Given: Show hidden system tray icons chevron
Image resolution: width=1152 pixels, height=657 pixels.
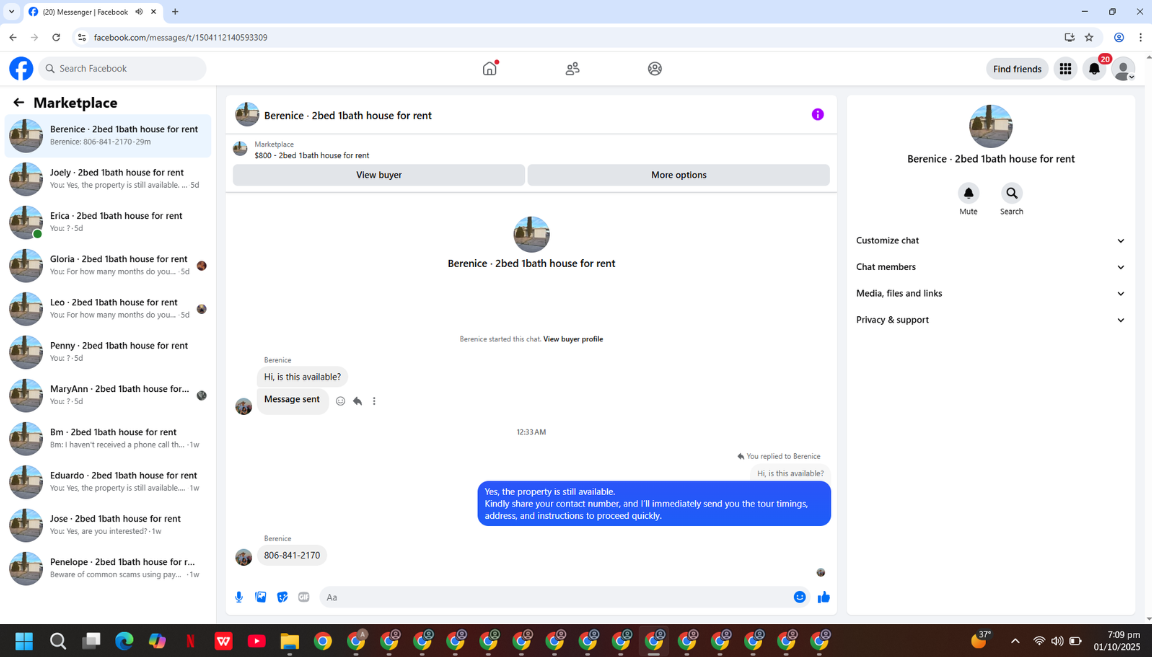Looking at the screenshot, I should pyautogui.click(x=1015, y=641).
